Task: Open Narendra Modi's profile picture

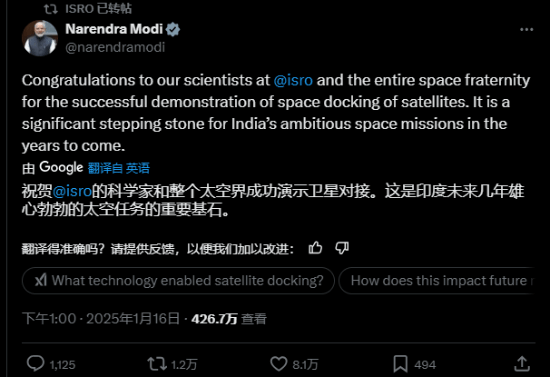Action: (x=40, y=38)
